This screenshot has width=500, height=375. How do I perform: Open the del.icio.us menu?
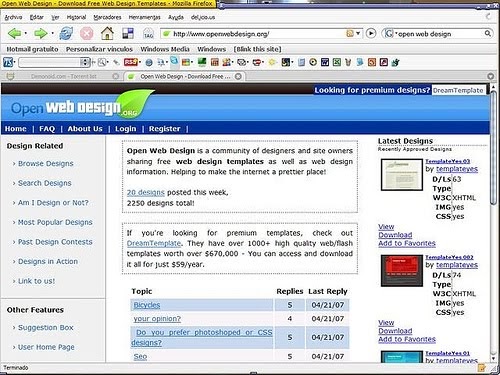pos(203,17)
